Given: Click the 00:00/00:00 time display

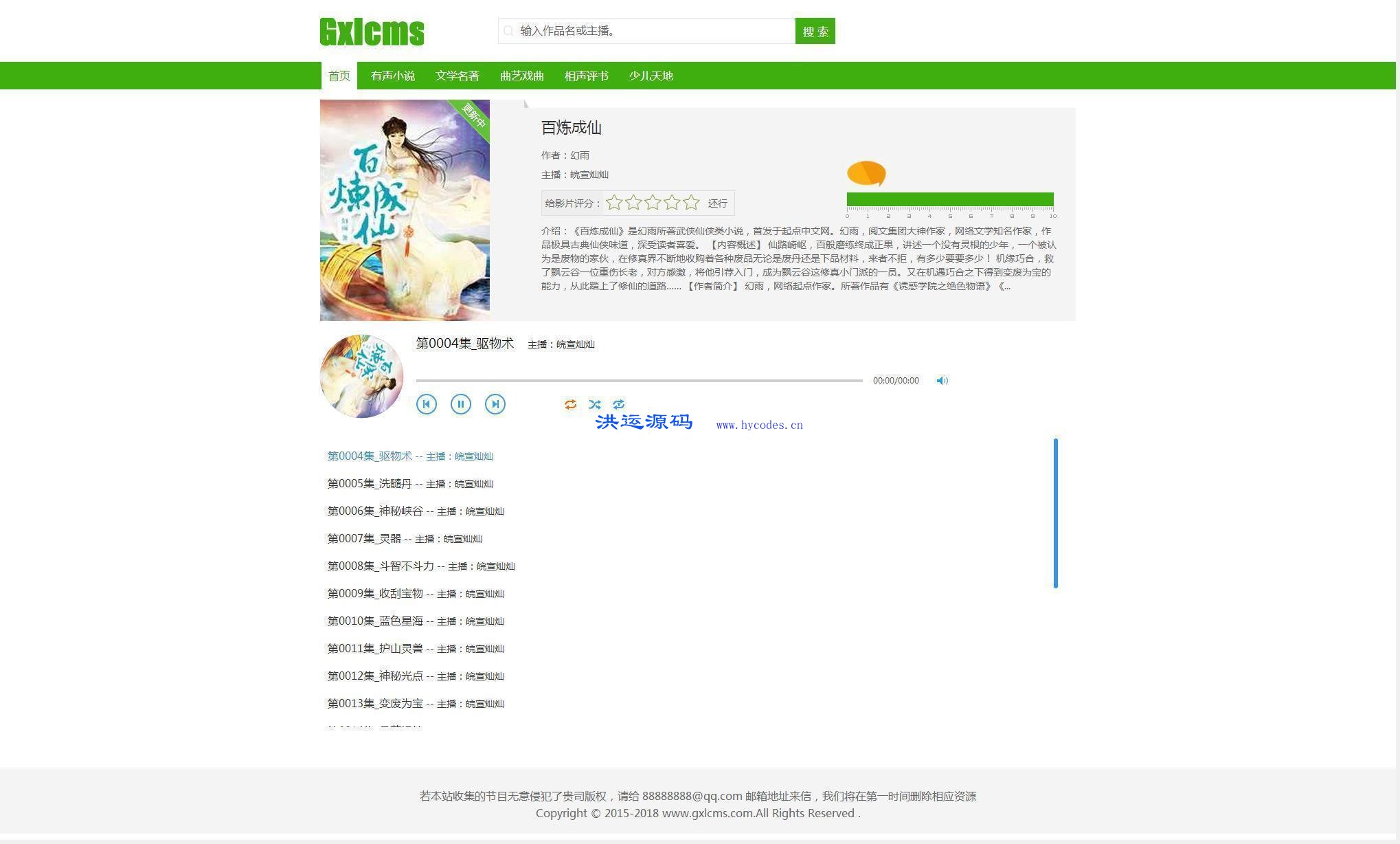Looking at the screenshot, I should 896,381.
